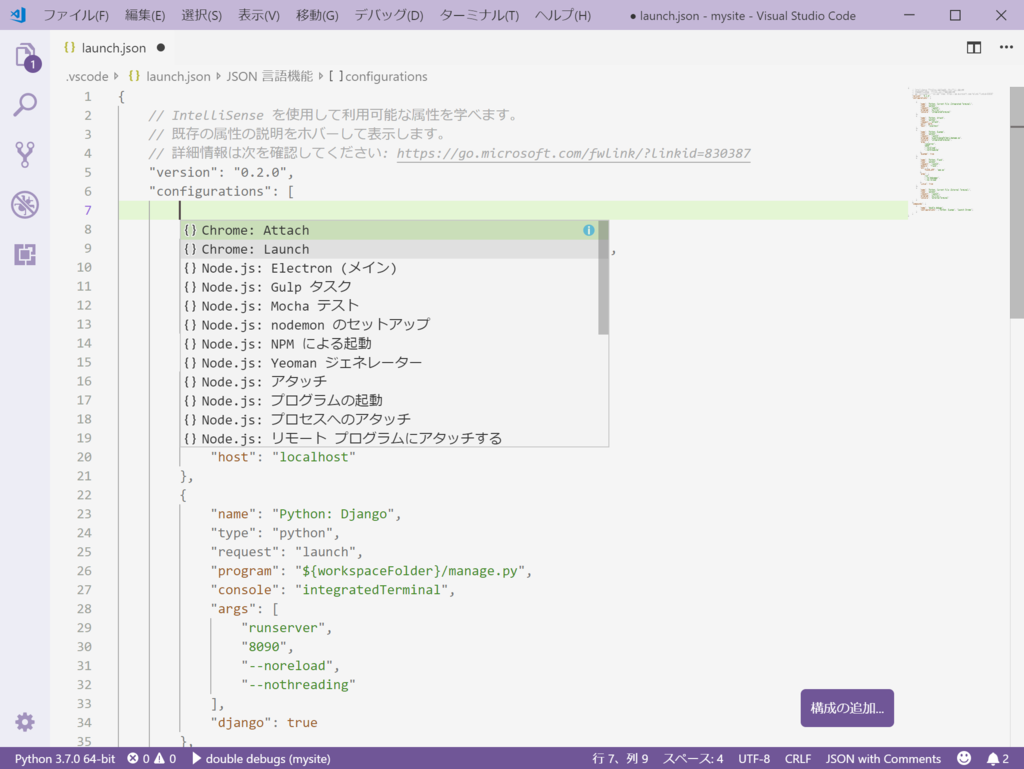Open the Debug view (bug icon)

tap(25, 205)
